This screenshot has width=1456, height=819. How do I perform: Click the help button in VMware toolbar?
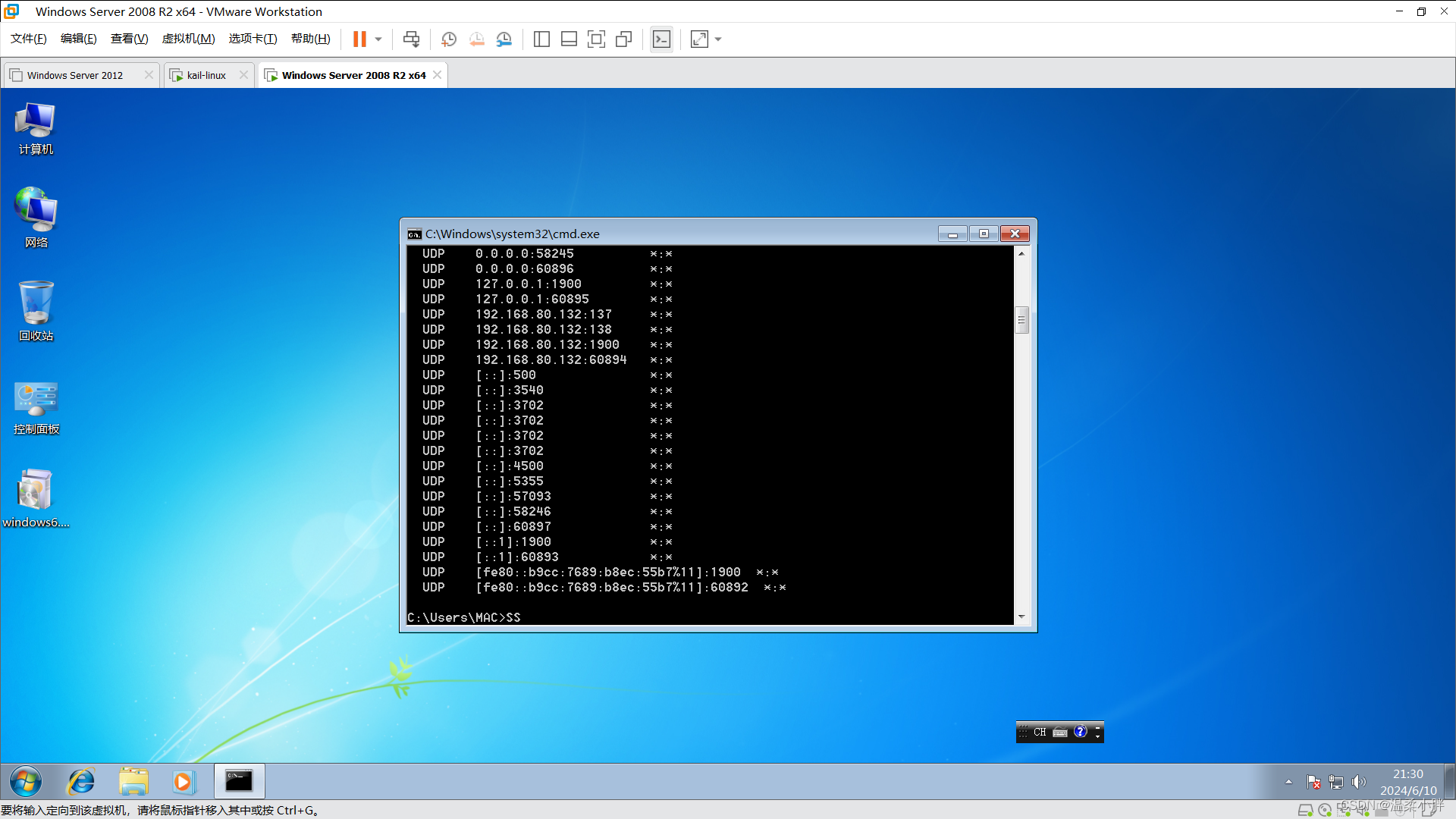[309, 38]
